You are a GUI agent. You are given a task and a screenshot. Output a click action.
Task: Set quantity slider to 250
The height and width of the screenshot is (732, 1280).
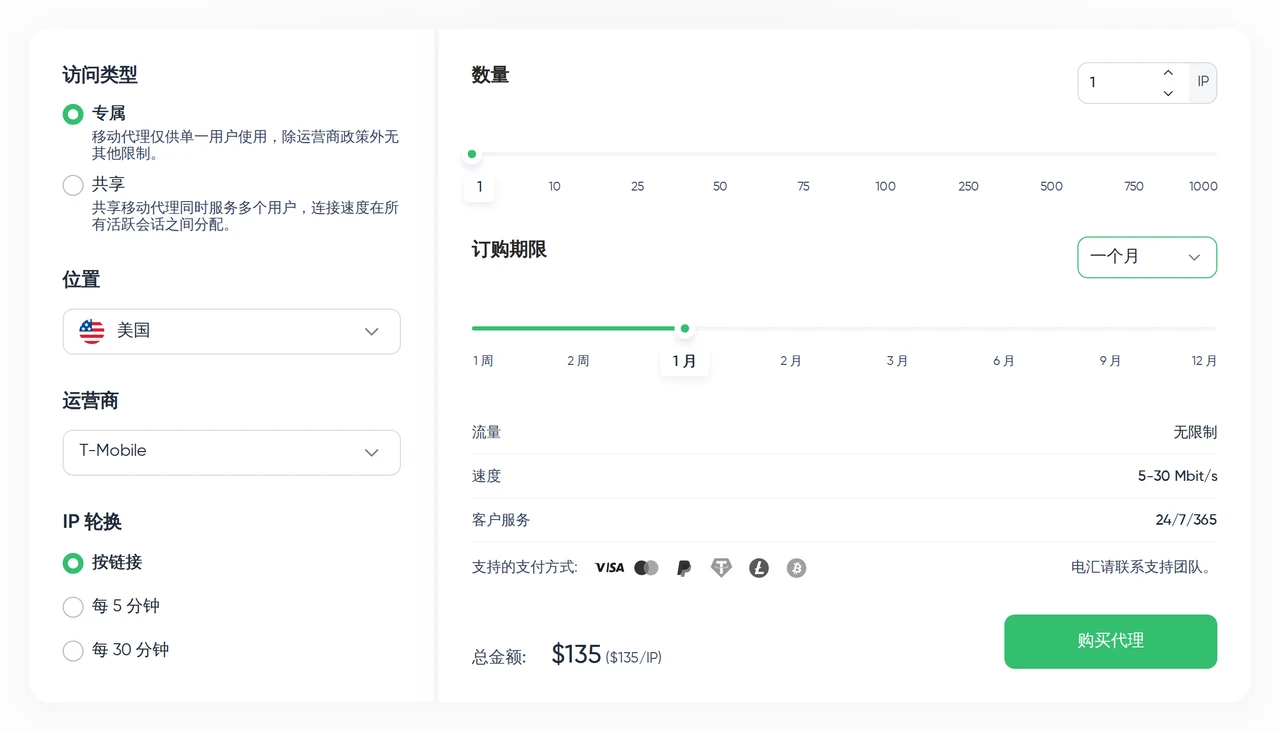pos(968,186)
